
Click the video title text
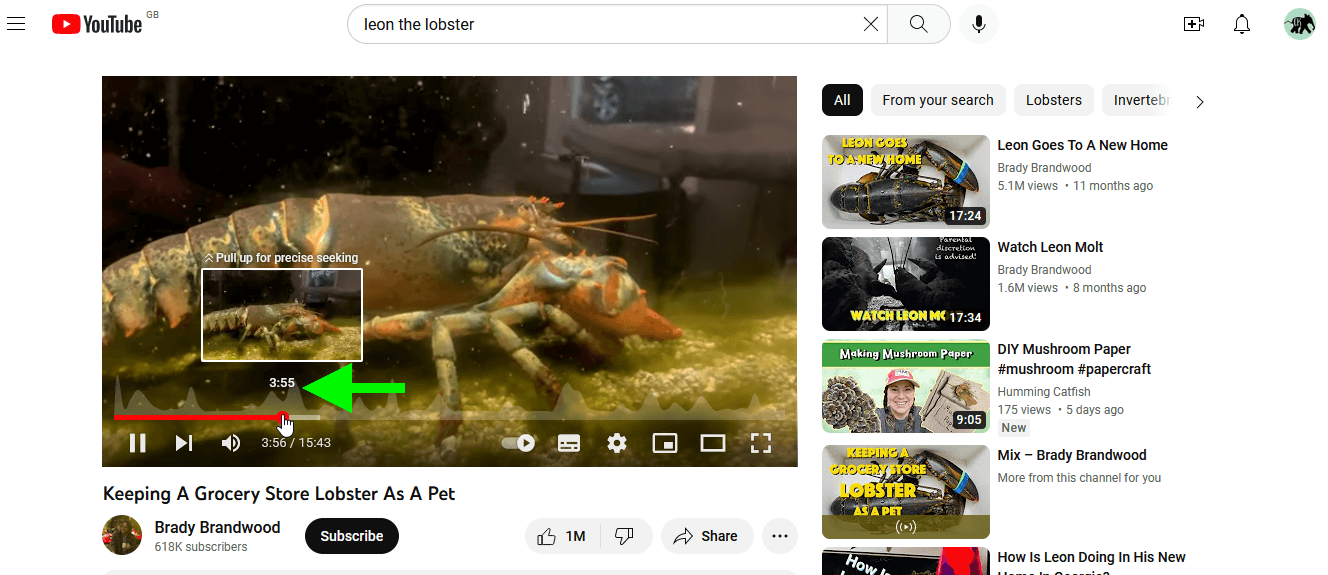279,494
